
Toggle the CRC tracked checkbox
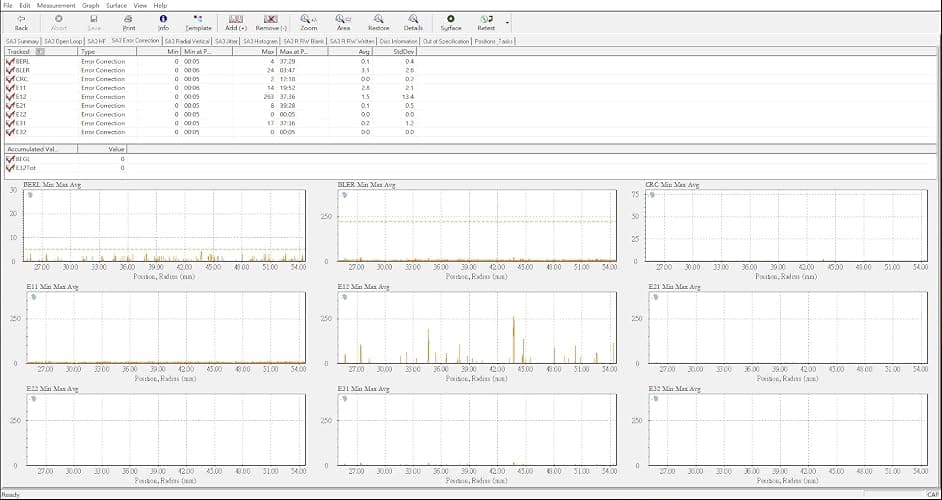(10, 79)
